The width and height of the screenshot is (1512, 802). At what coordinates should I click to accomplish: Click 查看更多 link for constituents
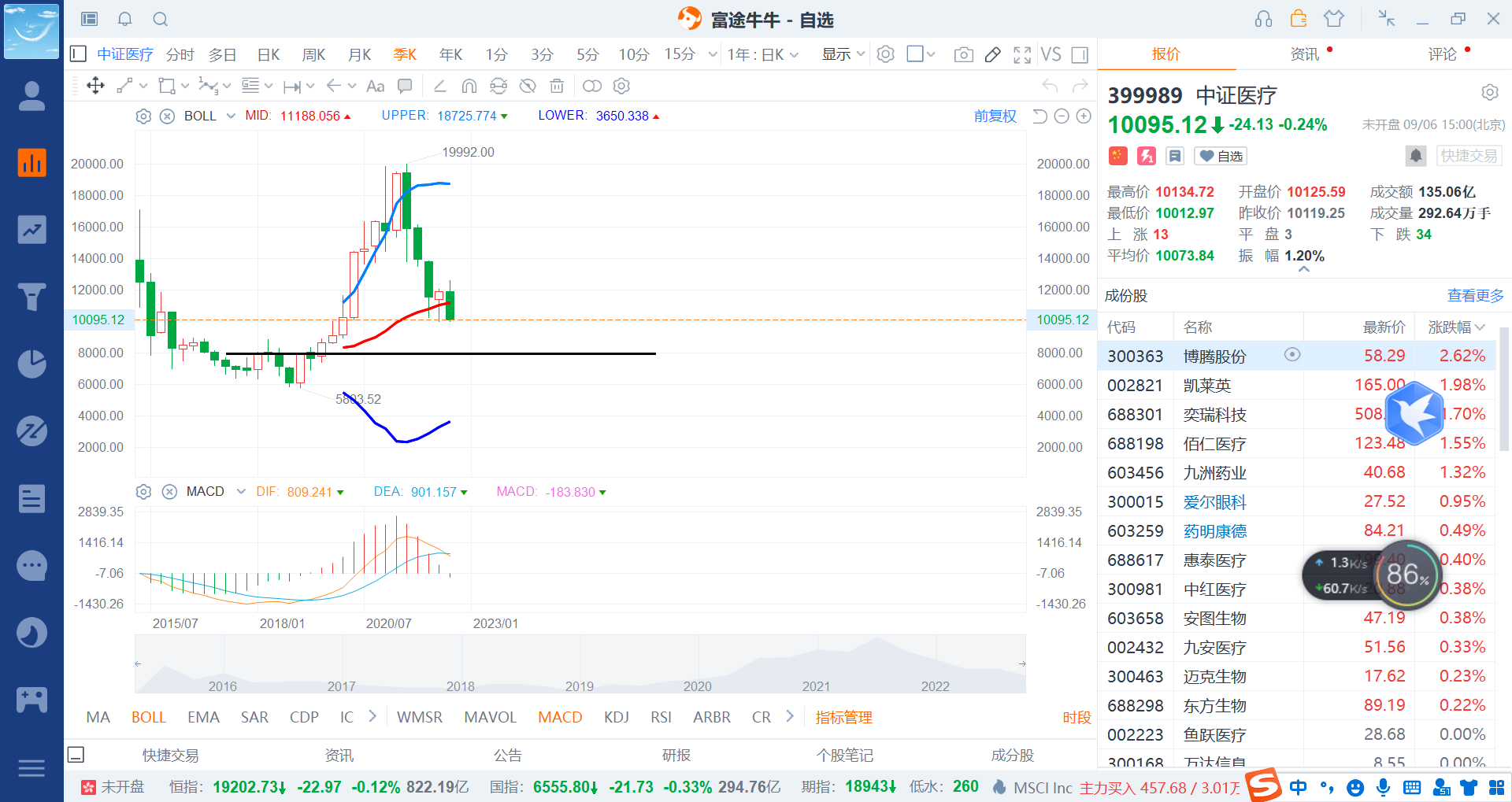point(1475,296)
